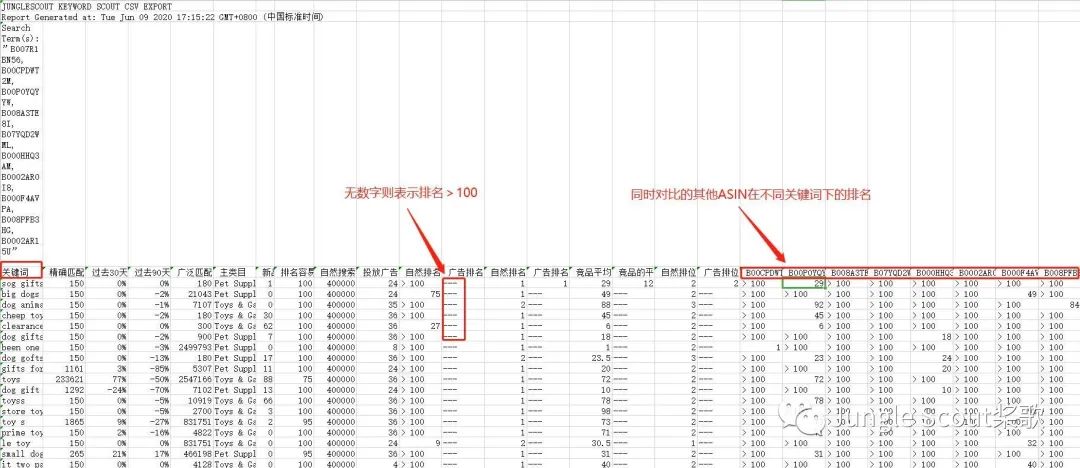The height and width of the screenshot is (468, 1080).
Task: Select the keyword cell clearance
Action: (x=21, y=326)
